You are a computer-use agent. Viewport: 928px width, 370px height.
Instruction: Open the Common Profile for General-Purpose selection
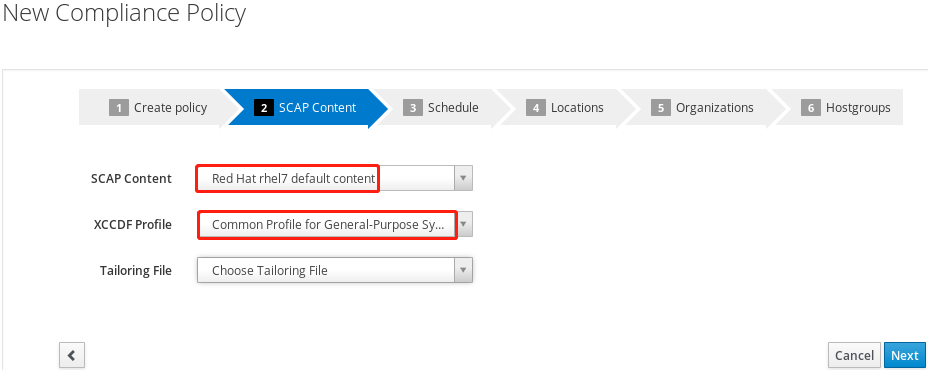click(x=335, y=224)
